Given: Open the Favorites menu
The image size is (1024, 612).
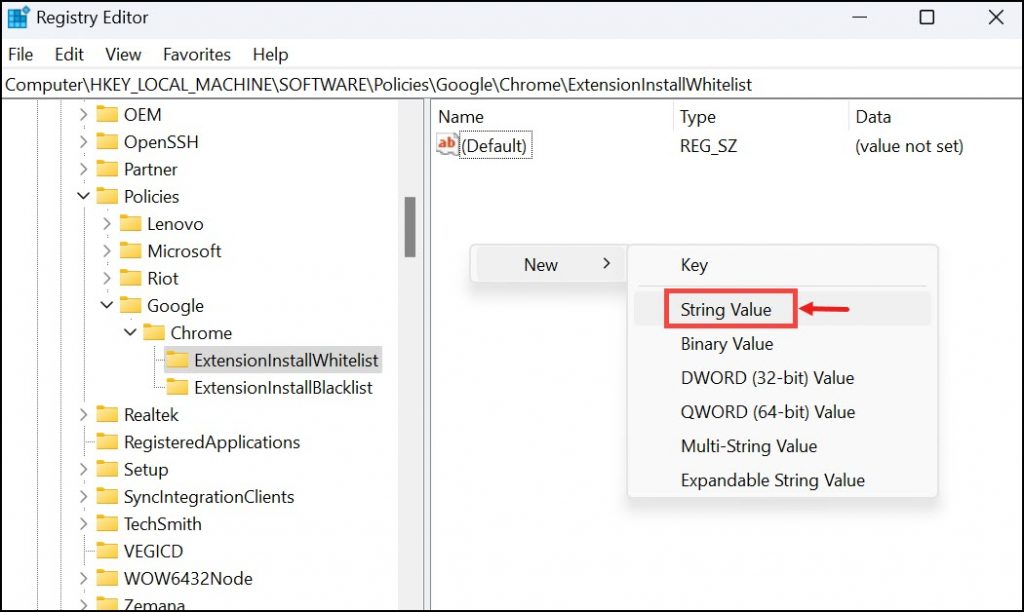Looking at the screenshot, I should click(196, 54).
